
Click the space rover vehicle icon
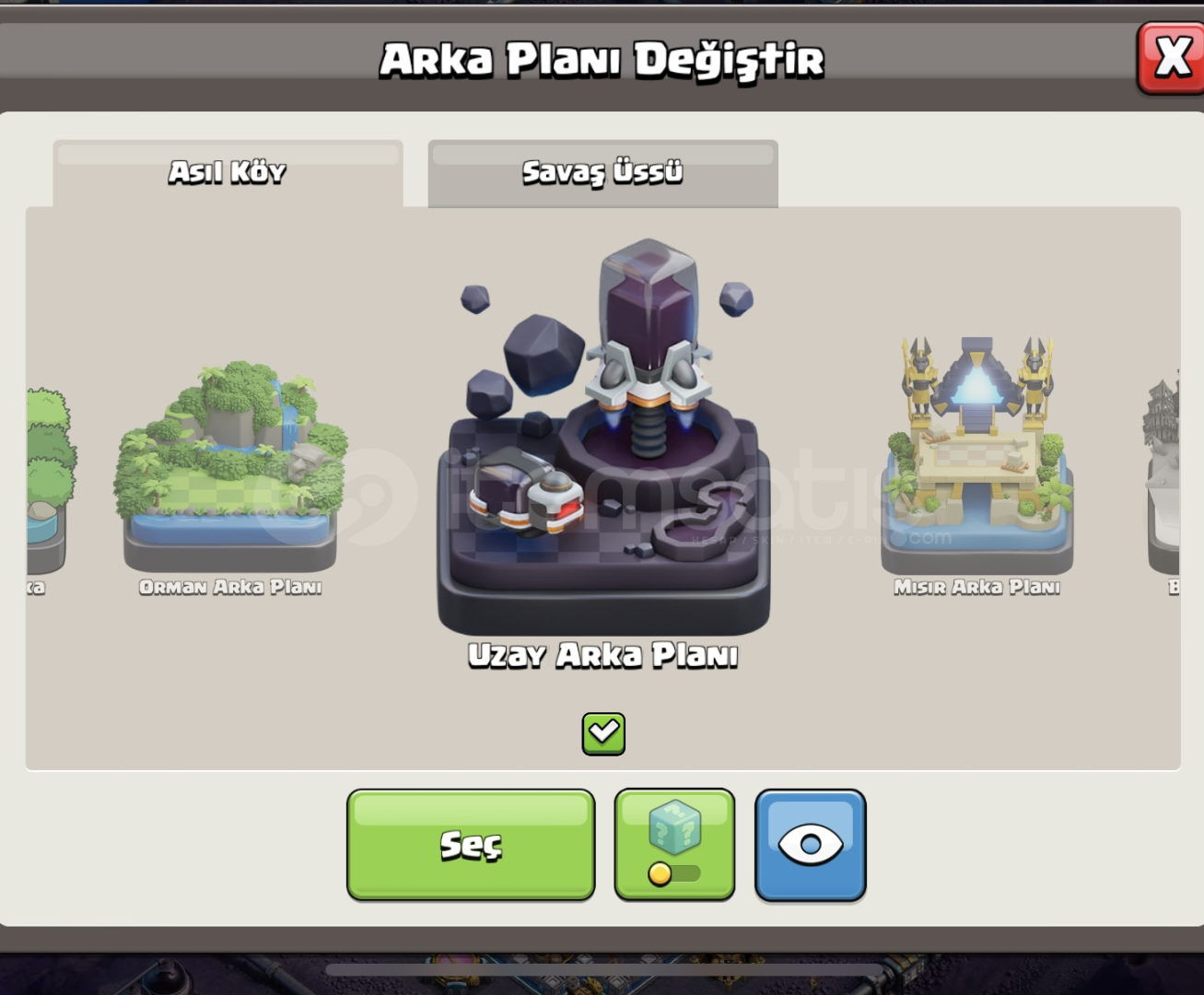524,492
